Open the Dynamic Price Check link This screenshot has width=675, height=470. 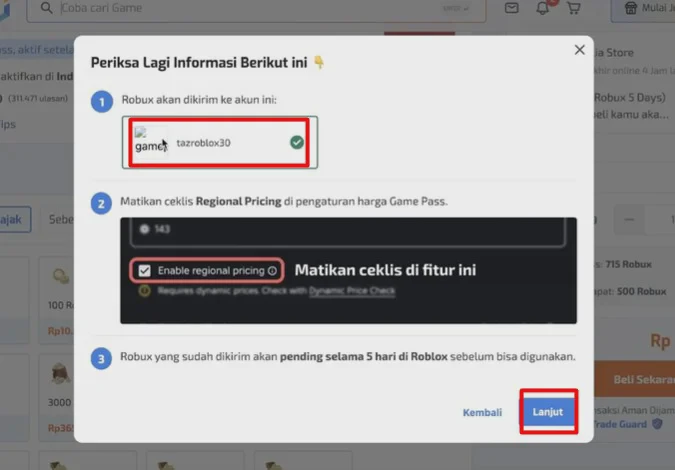click(x=352, y=291)
